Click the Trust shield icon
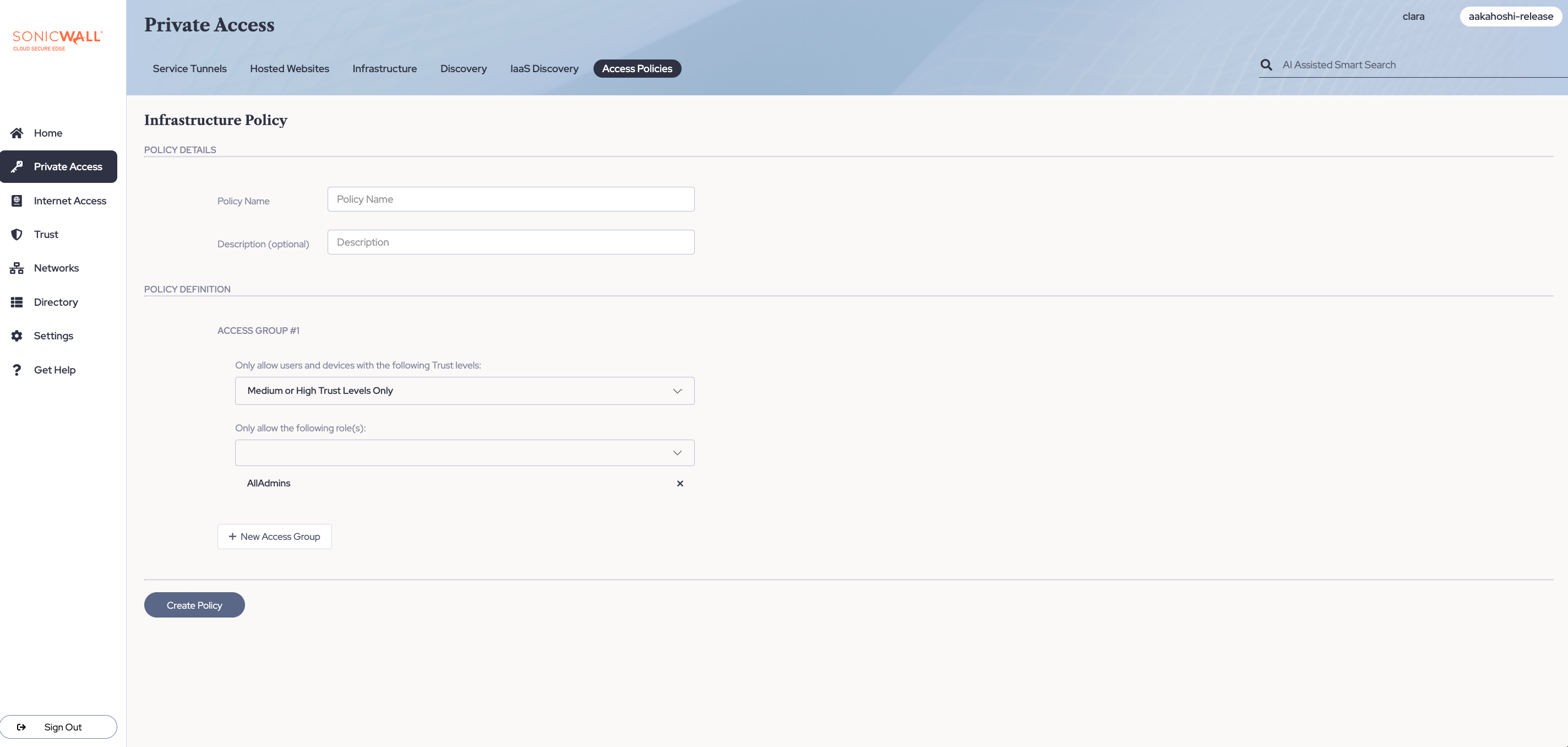 click(x=17, y=235)
